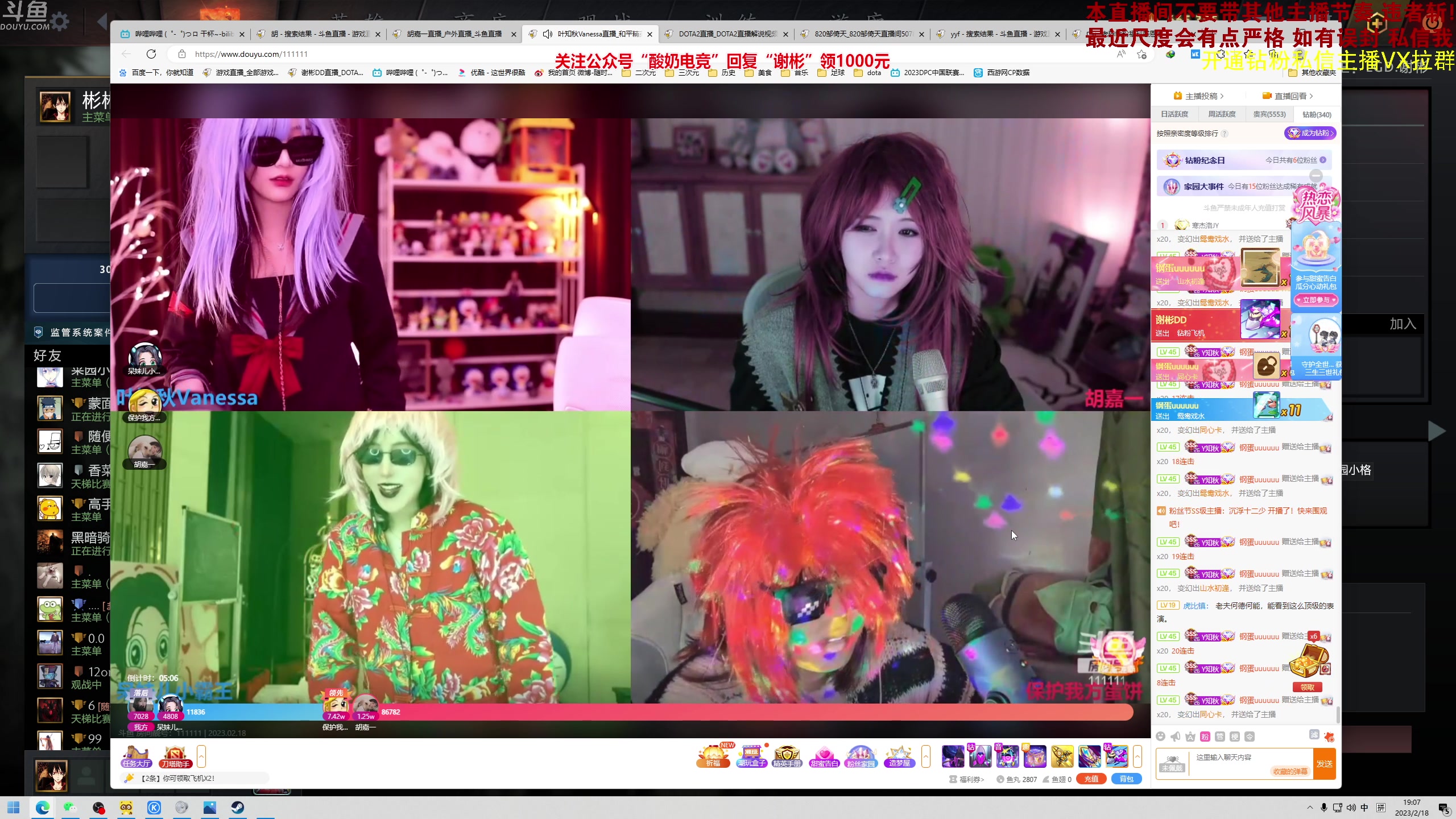Switch to the 哔哩哔哩 browser tab
This screenshot has width=1456, height=819.
(183, 34)
